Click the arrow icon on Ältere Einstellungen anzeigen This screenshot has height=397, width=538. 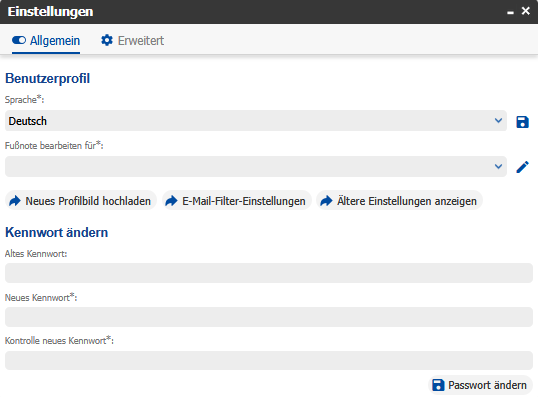[326, 201]
